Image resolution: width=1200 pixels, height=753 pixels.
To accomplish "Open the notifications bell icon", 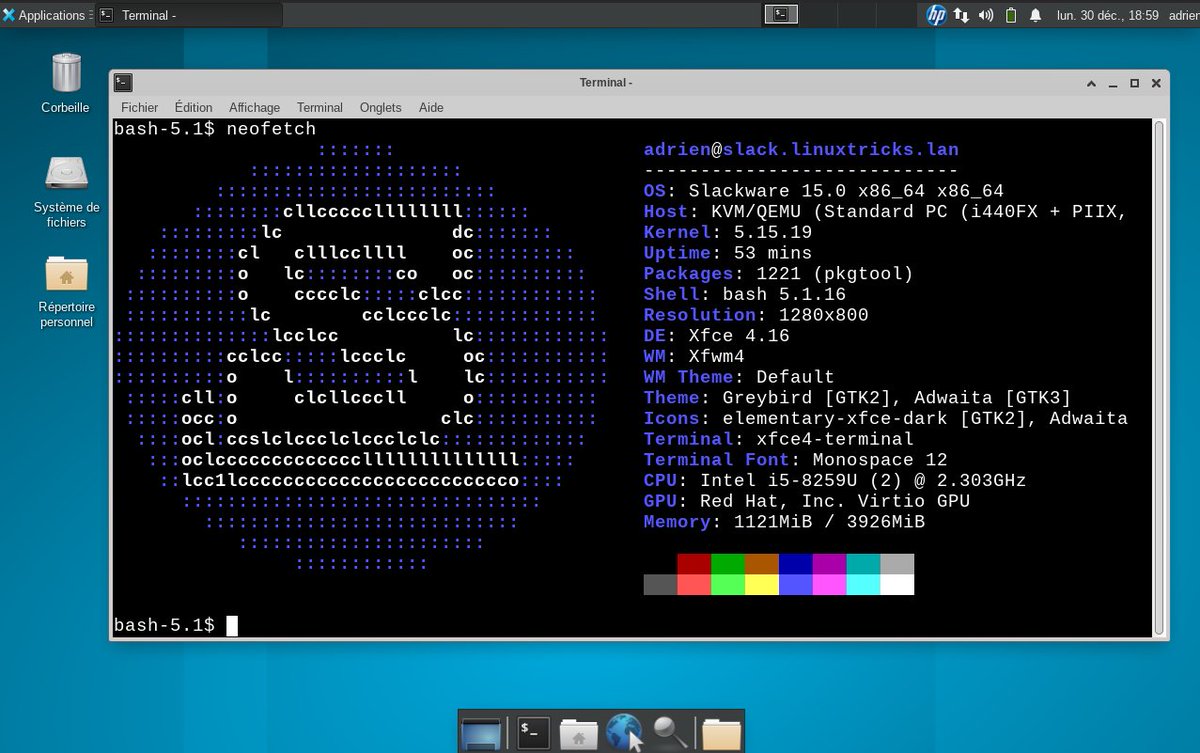I will tap(1035, 15).
